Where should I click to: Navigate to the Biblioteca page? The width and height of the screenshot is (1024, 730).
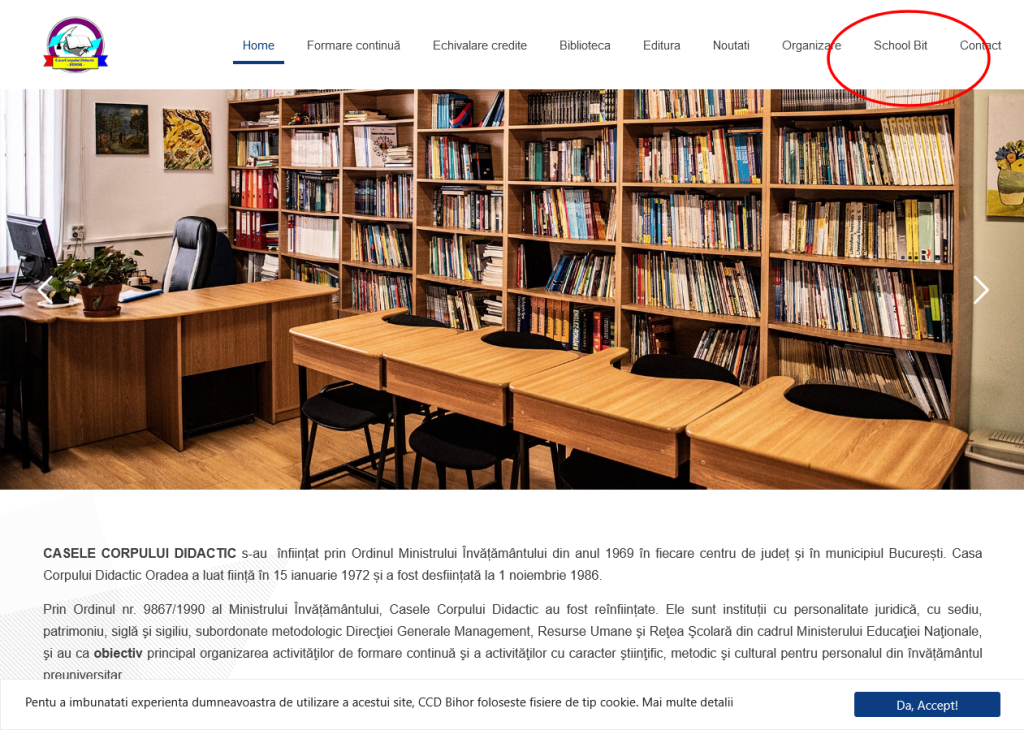click(x=585, y=45)
